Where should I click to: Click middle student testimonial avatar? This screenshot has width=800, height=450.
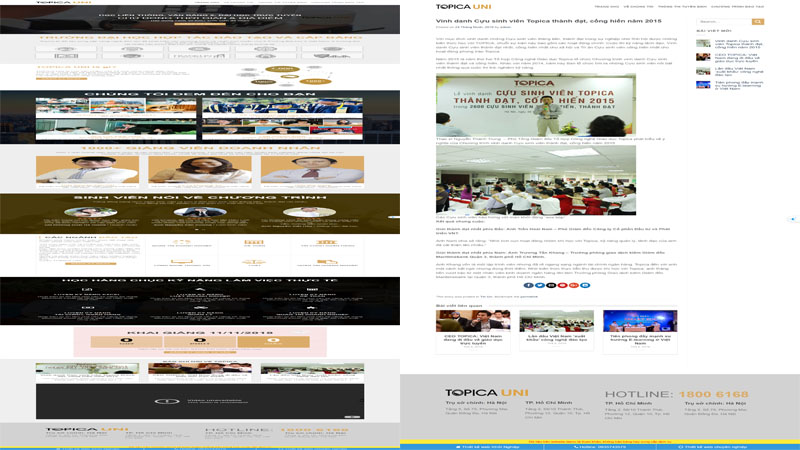tap(200, 212)
